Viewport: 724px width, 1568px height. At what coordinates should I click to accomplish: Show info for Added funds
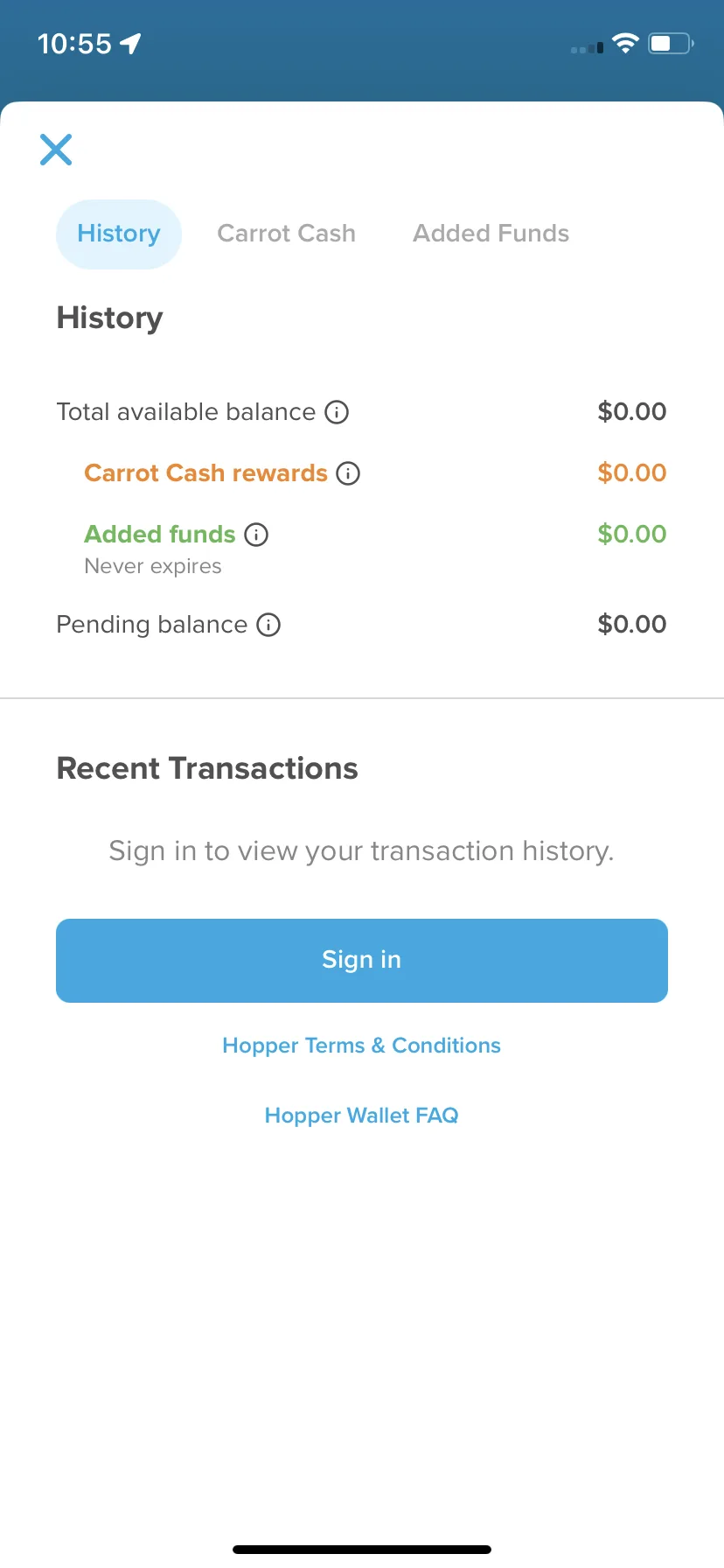[256, 535]
